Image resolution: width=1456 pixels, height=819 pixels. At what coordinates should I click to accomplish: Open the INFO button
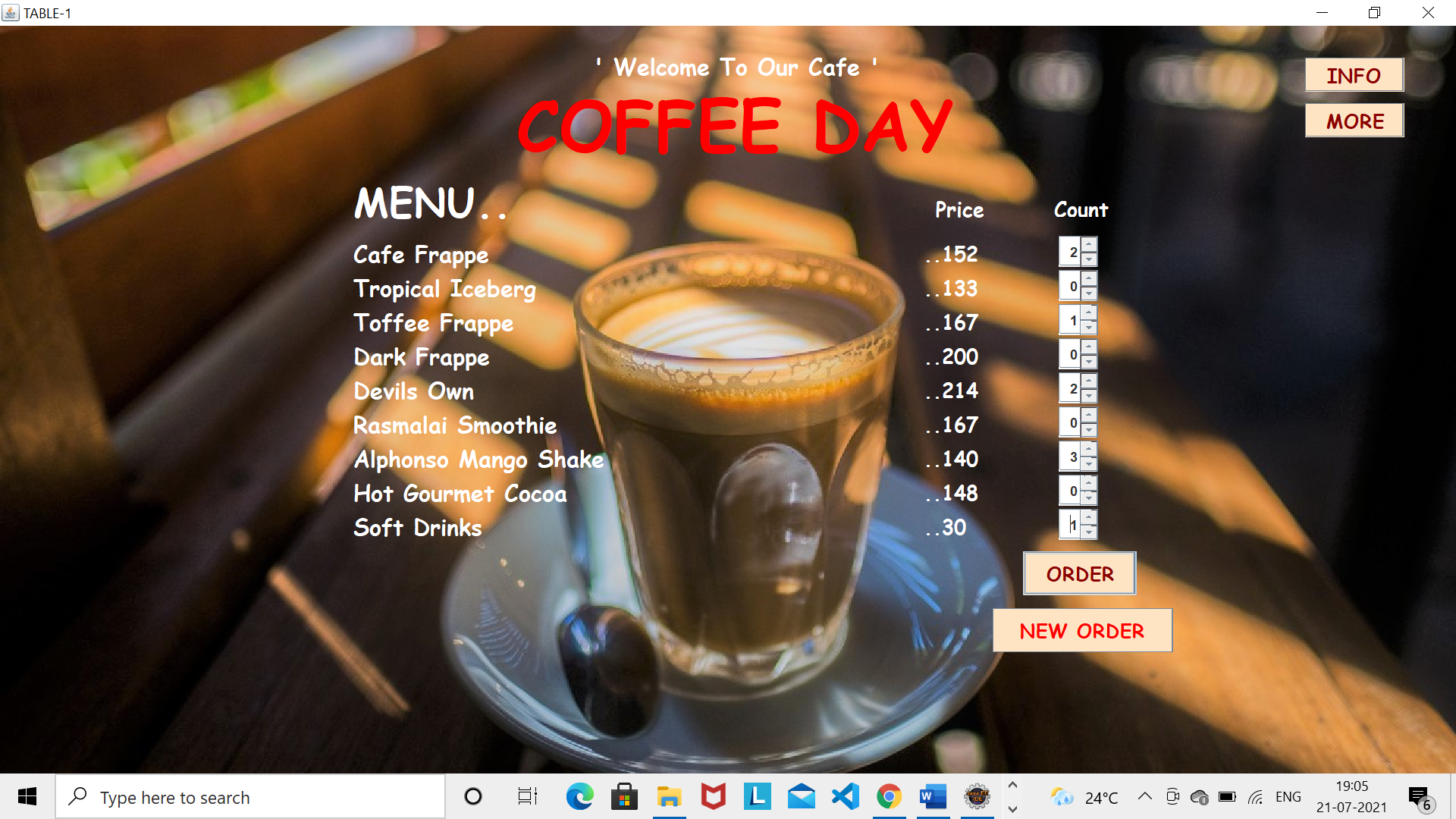(x=1354, y=76)
